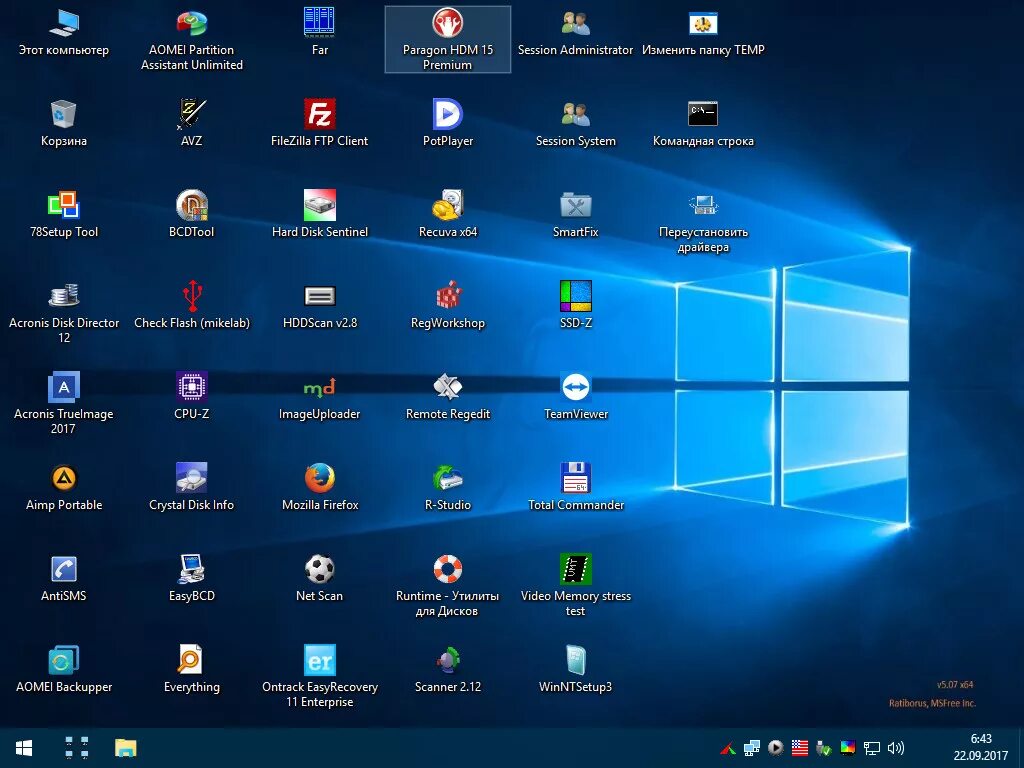Open the Корзина recycle bin

point(64,123)
